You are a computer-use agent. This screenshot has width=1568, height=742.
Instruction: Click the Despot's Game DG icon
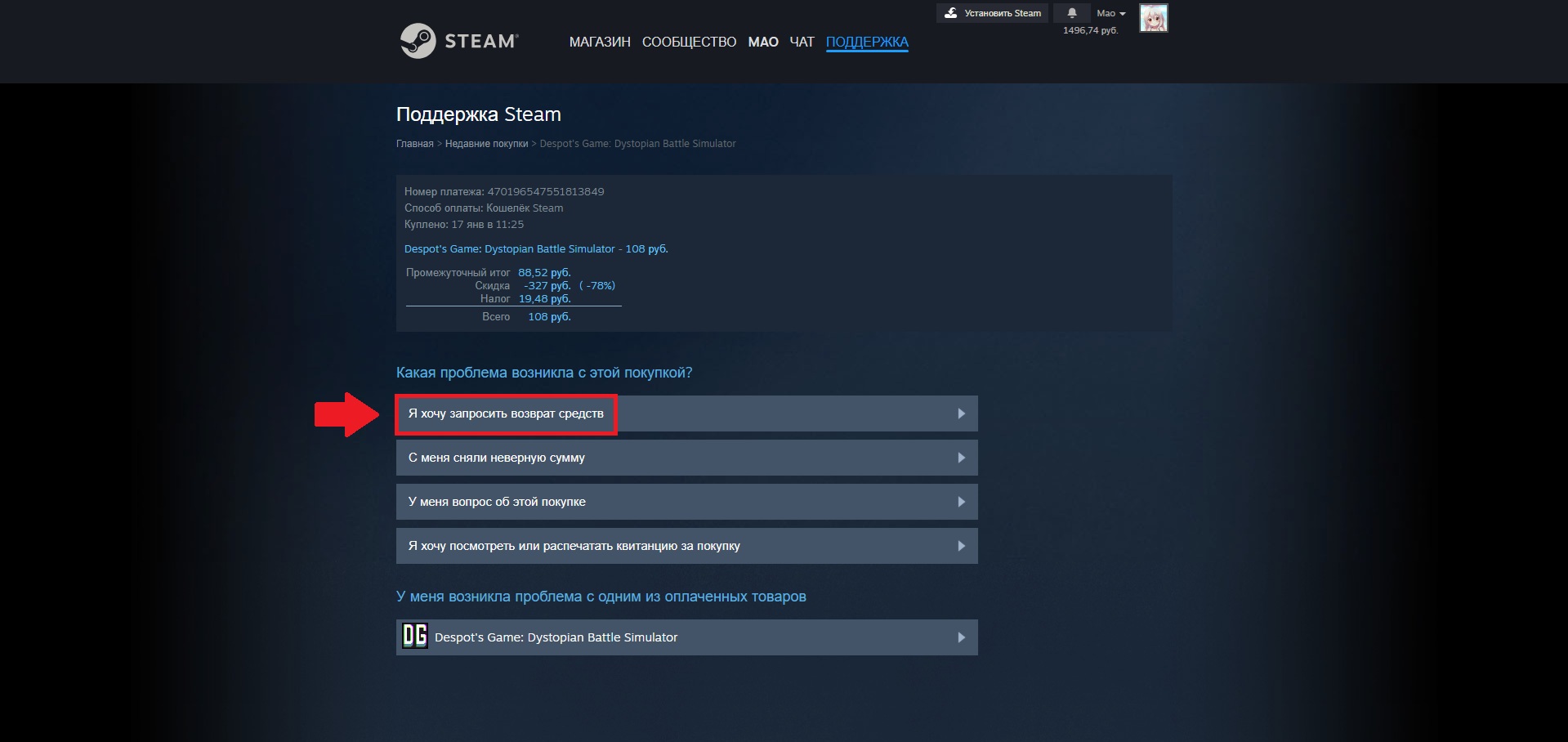[415, 636]
